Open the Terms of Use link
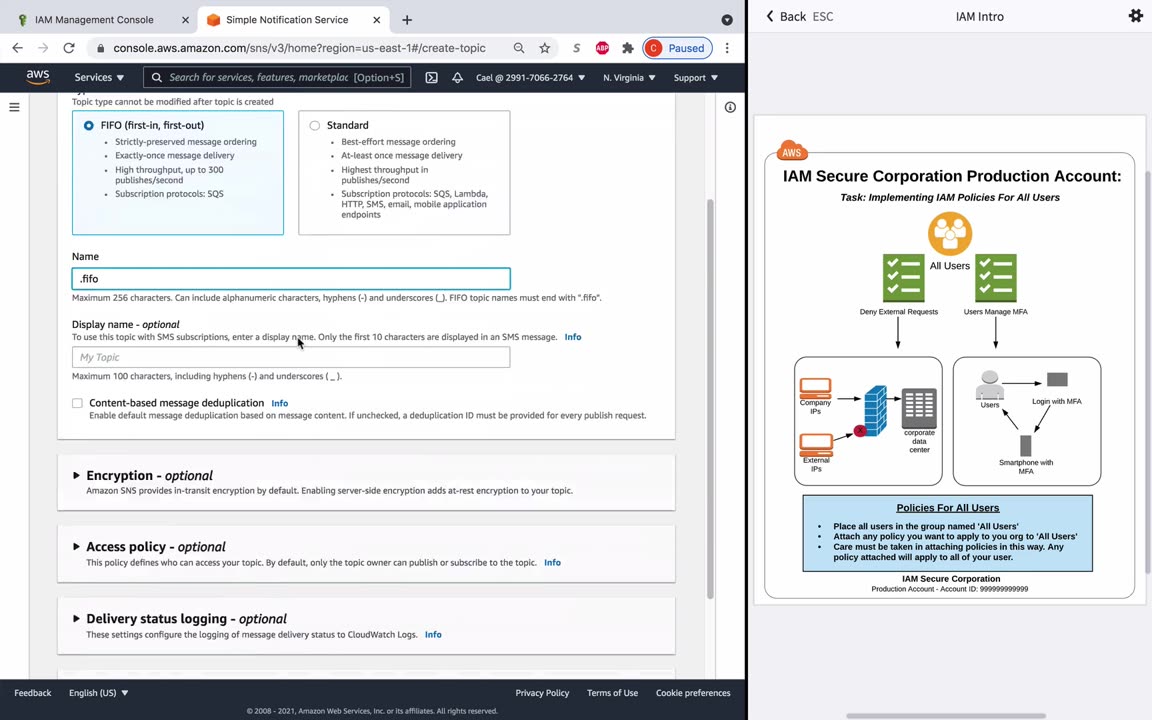This screenshot has width=1152, height=720. point(612,693)
